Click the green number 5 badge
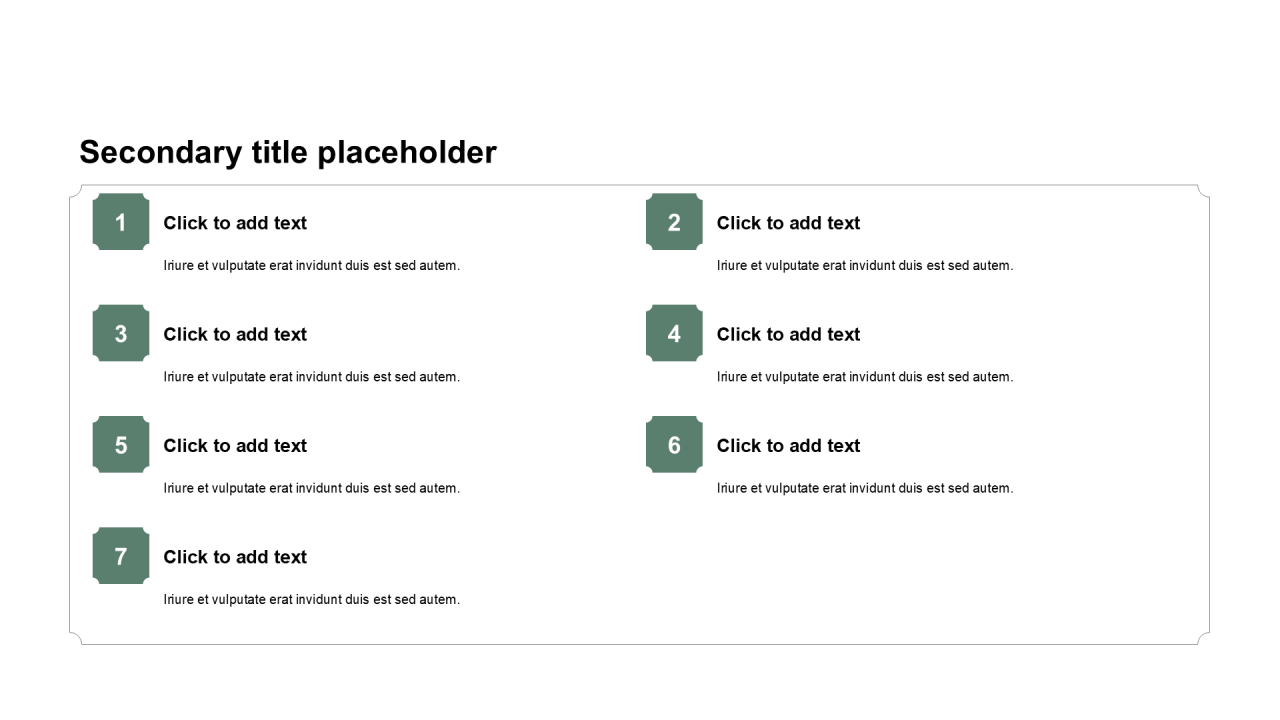Viewport: 1280px width, 720px height. pos(121,445)
